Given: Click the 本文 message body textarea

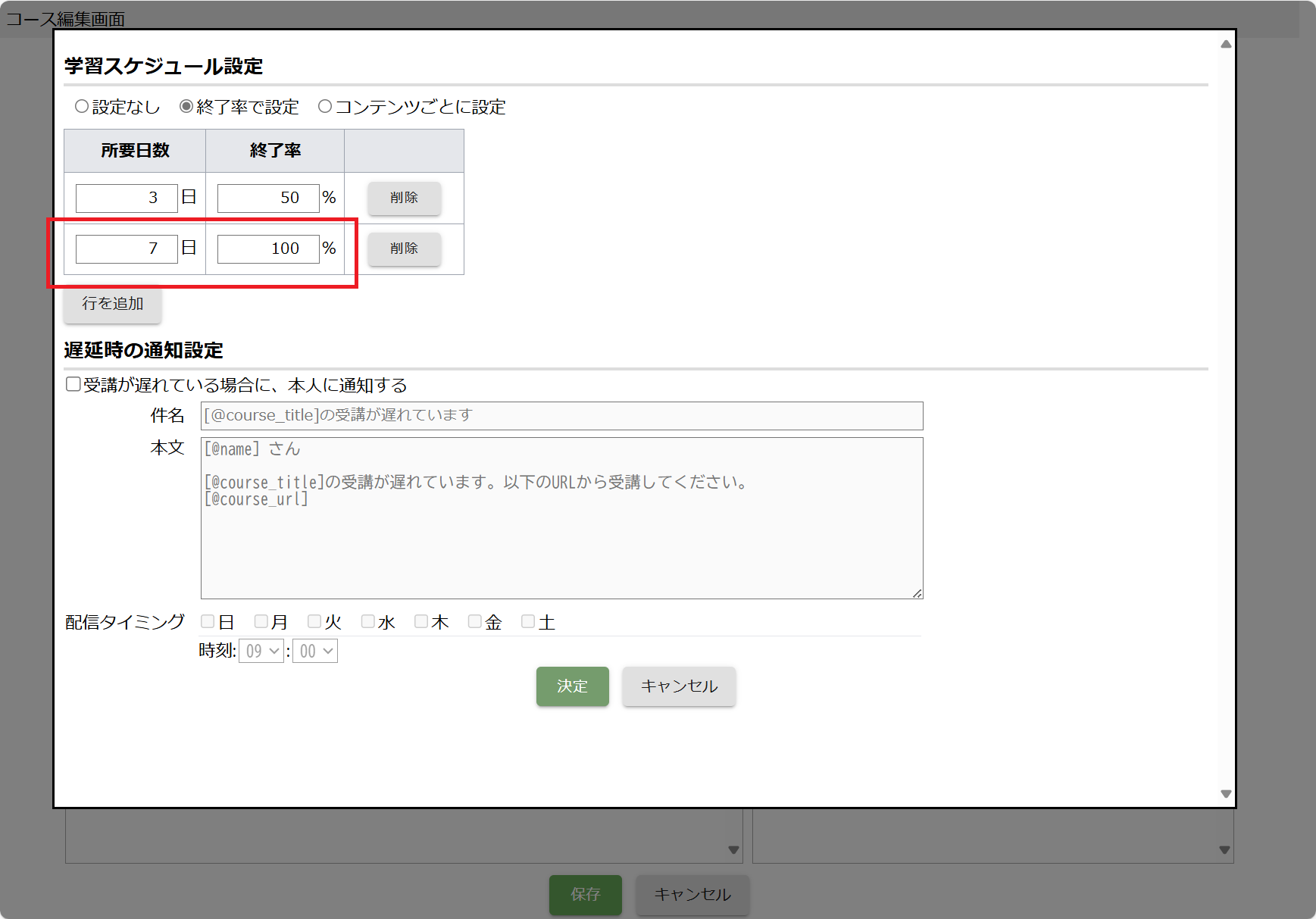Looking at the screenshot, I should point(561,518).
